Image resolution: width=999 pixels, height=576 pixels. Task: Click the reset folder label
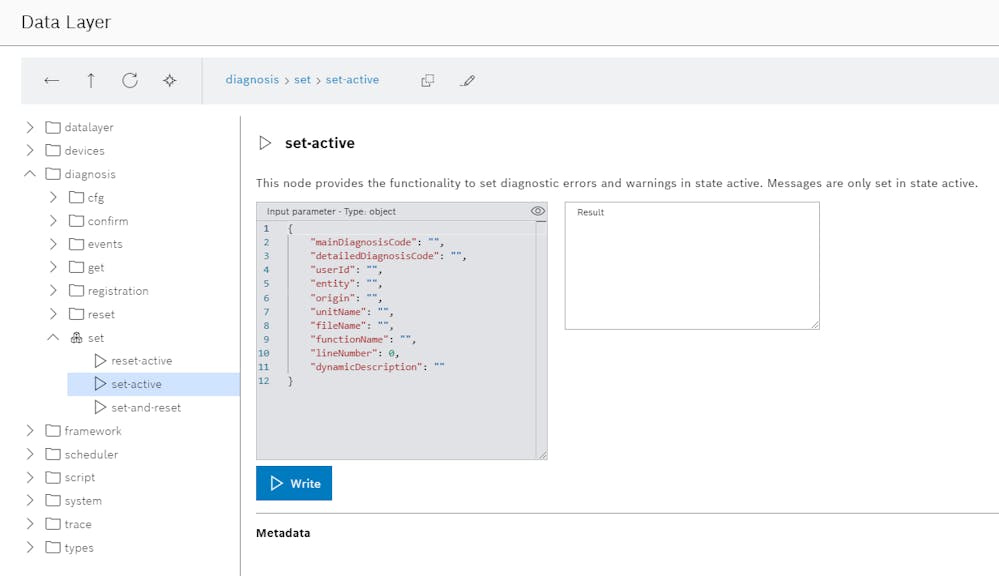point(101,314)
